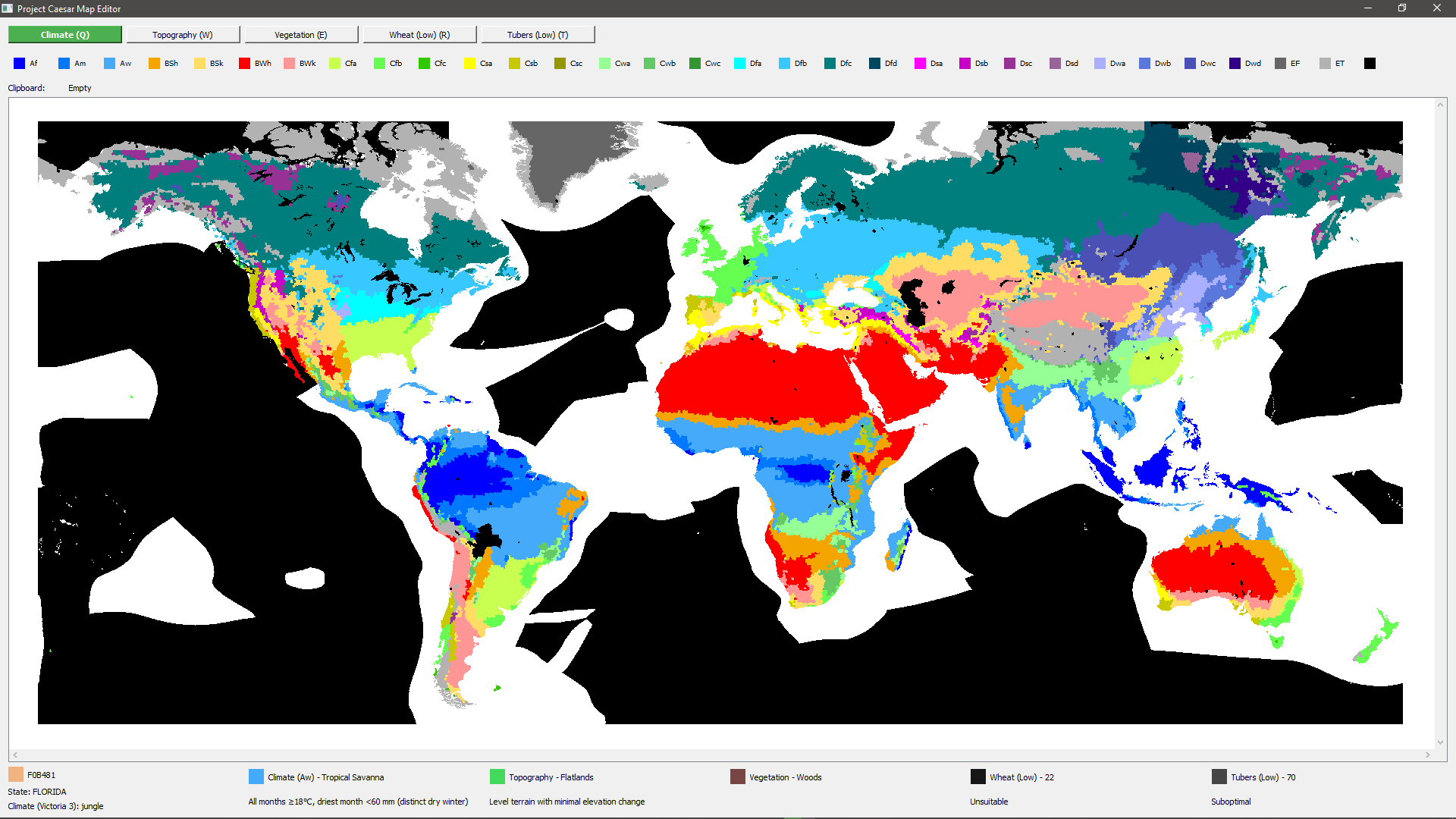Pick the Dwa lavender swatch
The height and width of the screenshot is (819, 1456).
tap(1100, 64)
